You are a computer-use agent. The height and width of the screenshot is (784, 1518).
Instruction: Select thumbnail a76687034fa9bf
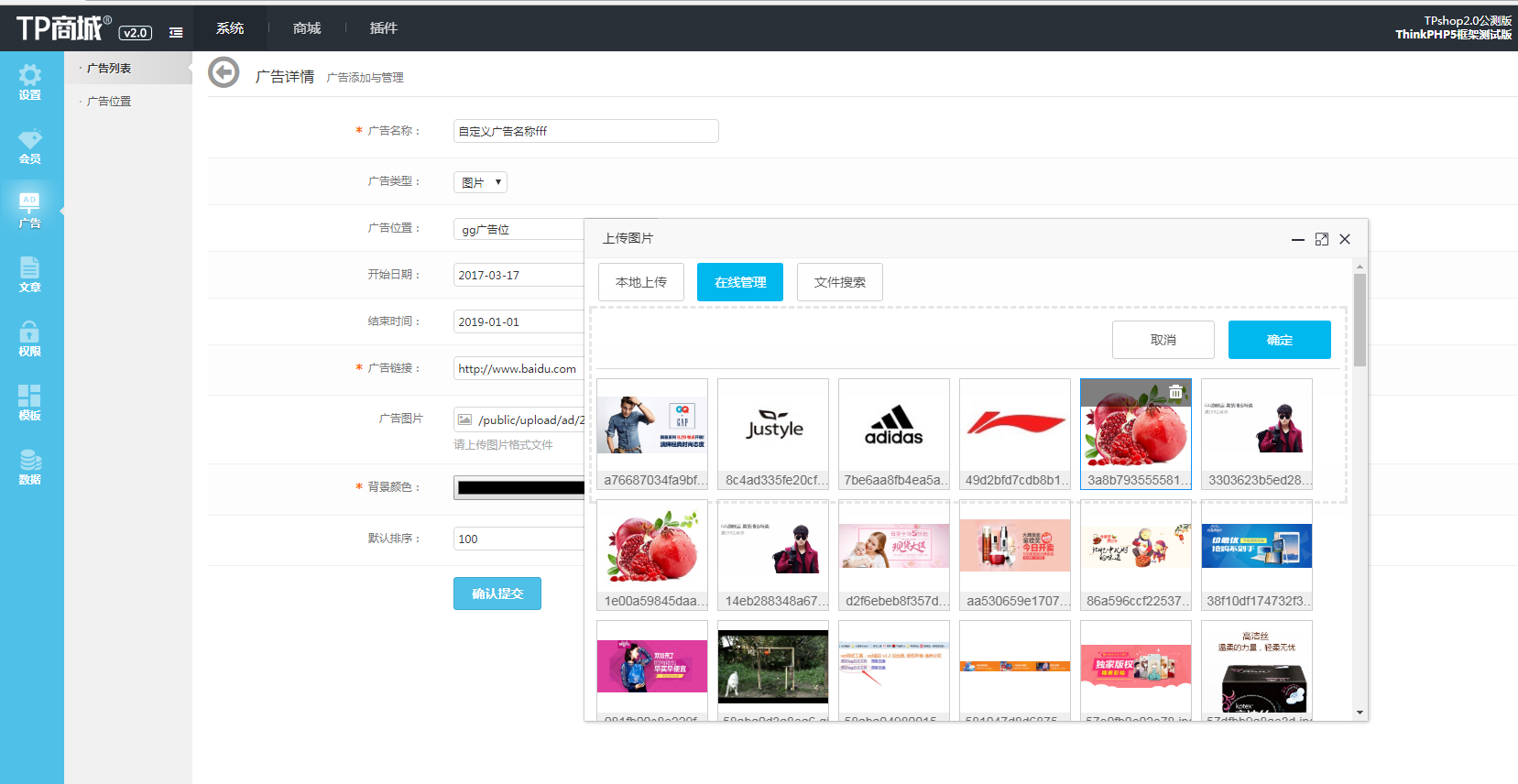point(652,434)
